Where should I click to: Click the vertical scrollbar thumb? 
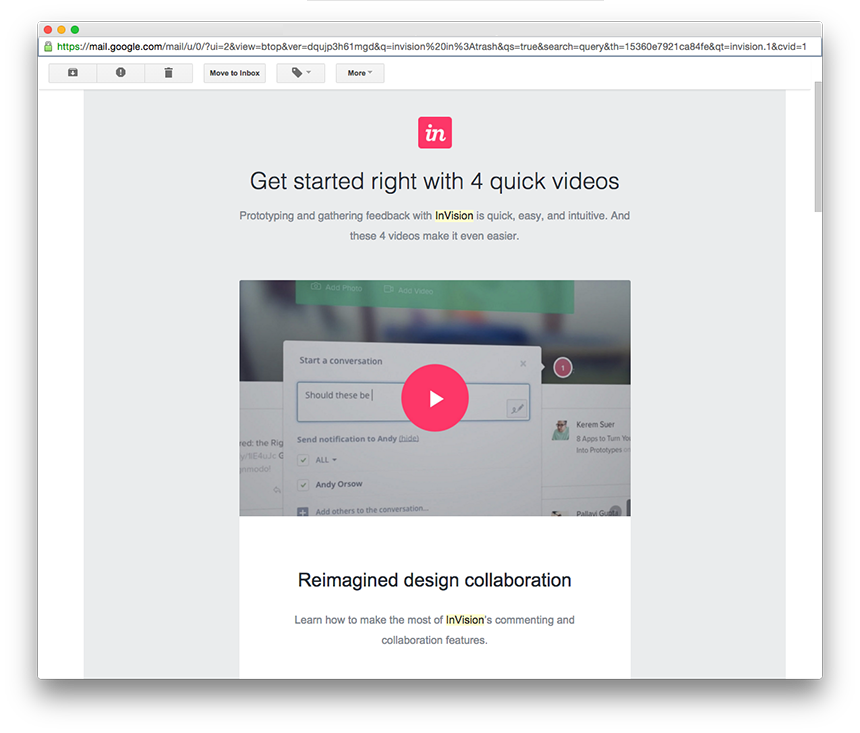[818, 146]
